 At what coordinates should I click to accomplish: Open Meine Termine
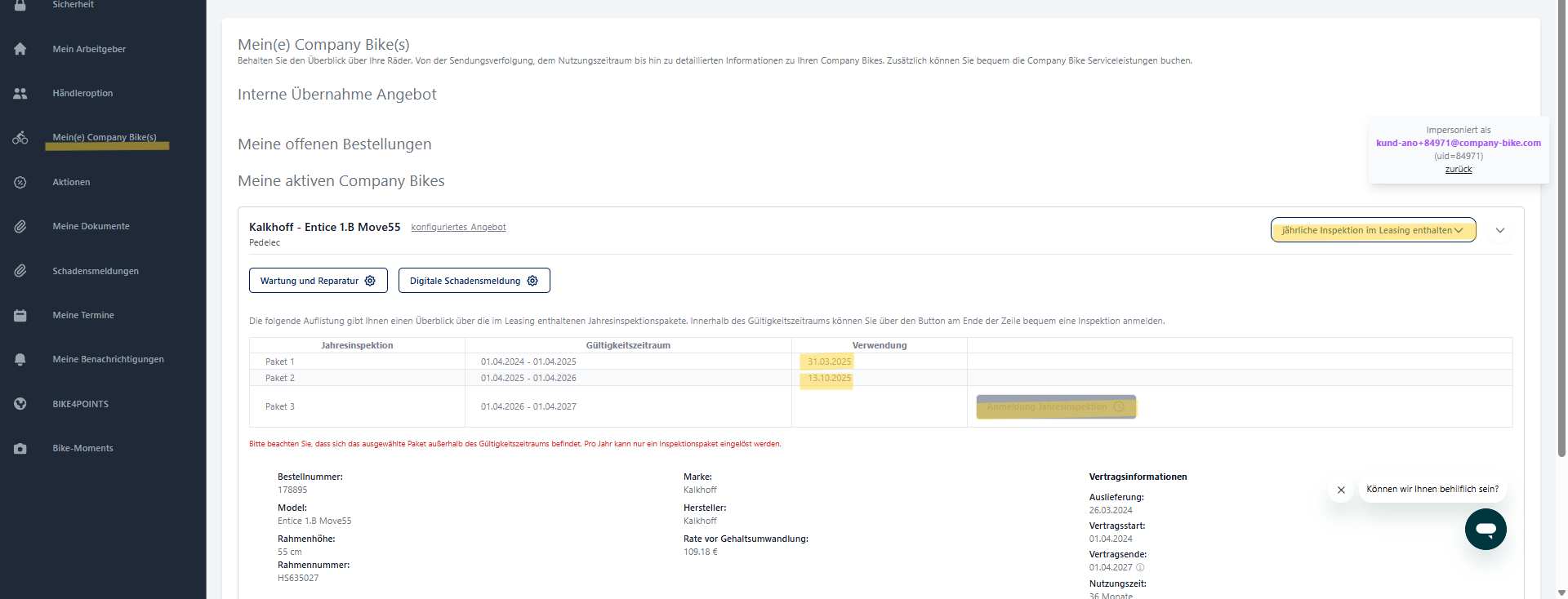tap(83, 315)
